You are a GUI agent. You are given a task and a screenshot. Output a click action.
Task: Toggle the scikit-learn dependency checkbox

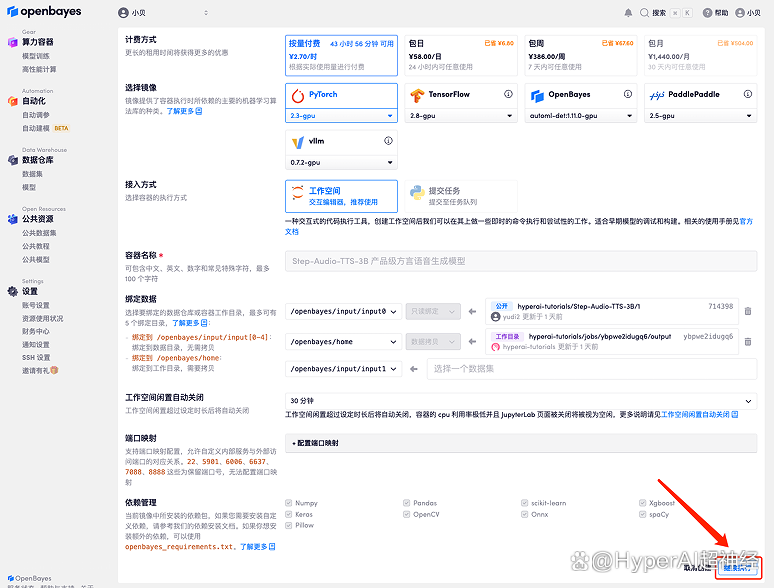[524, 503]
